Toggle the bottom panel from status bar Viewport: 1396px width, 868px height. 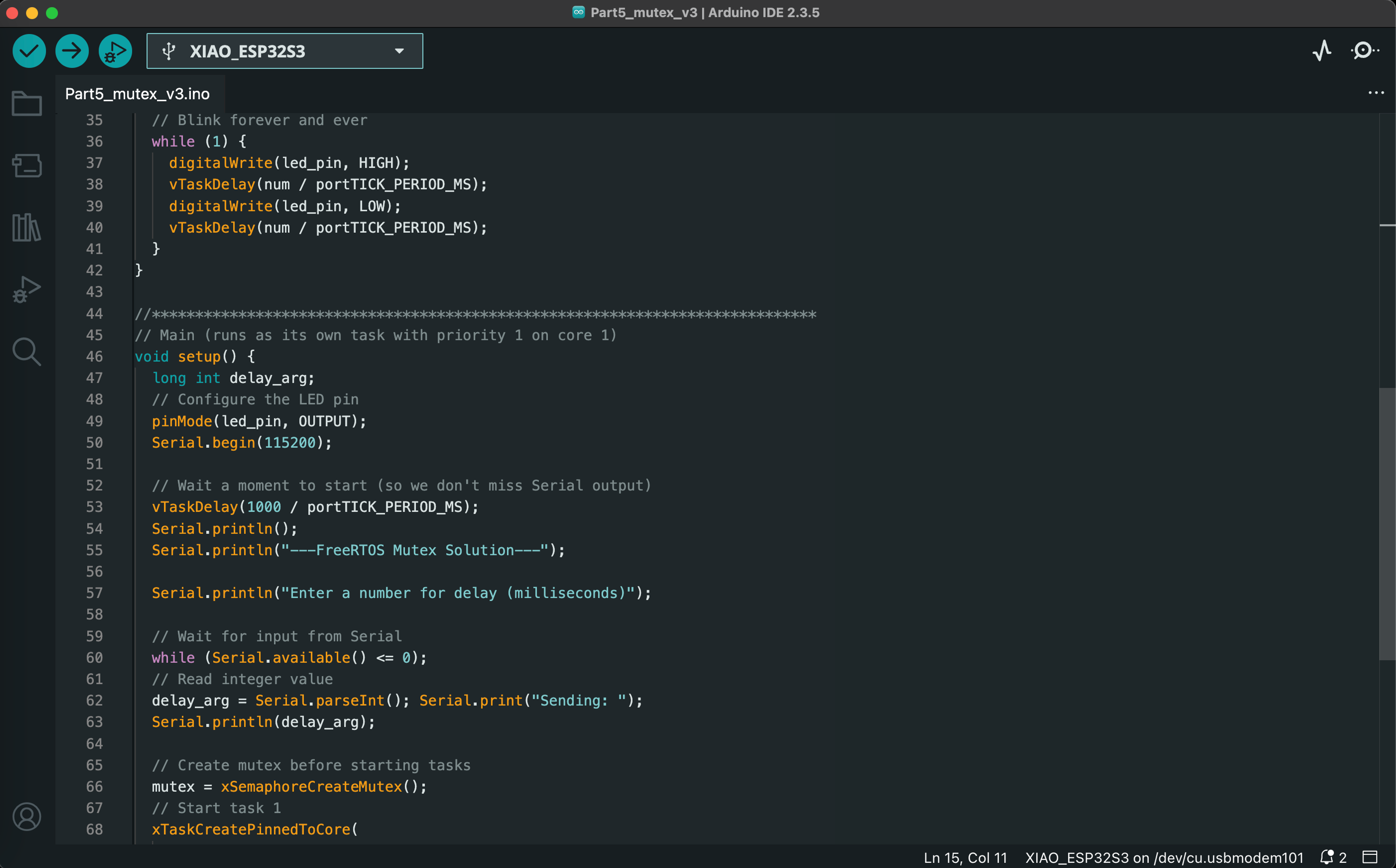tap(1370, 857)
